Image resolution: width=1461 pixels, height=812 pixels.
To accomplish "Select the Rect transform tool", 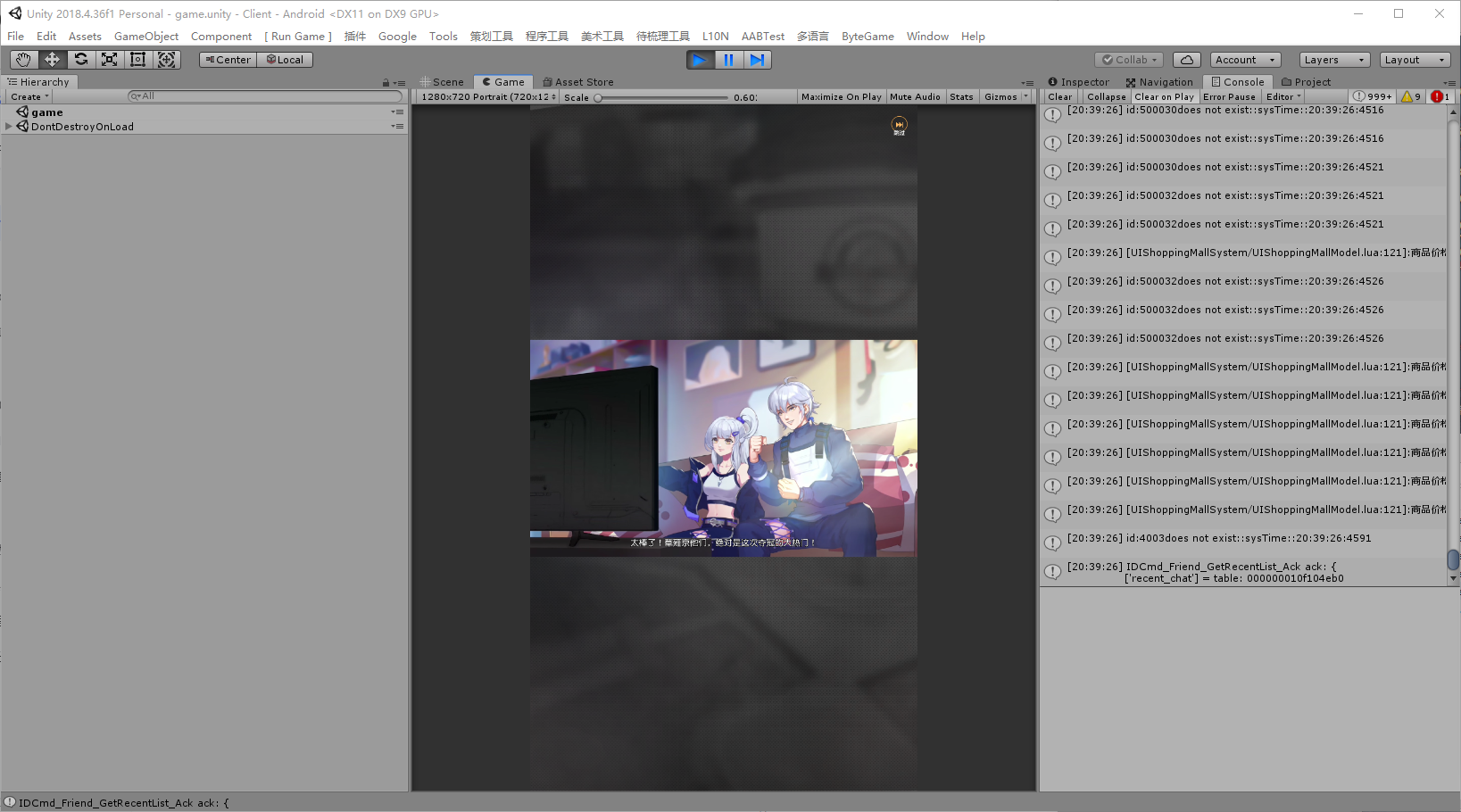I will pos(137,60).
